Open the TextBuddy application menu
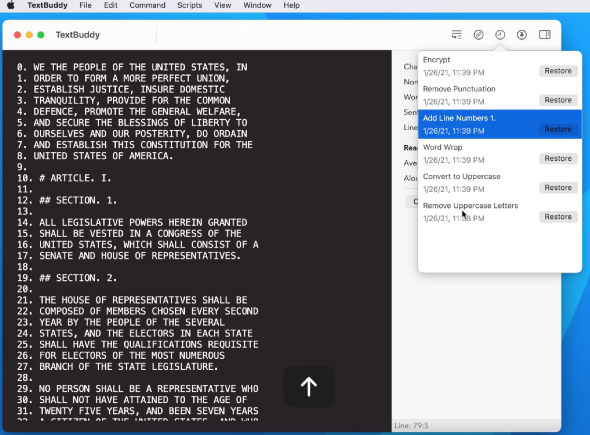 tap(47, 5)
